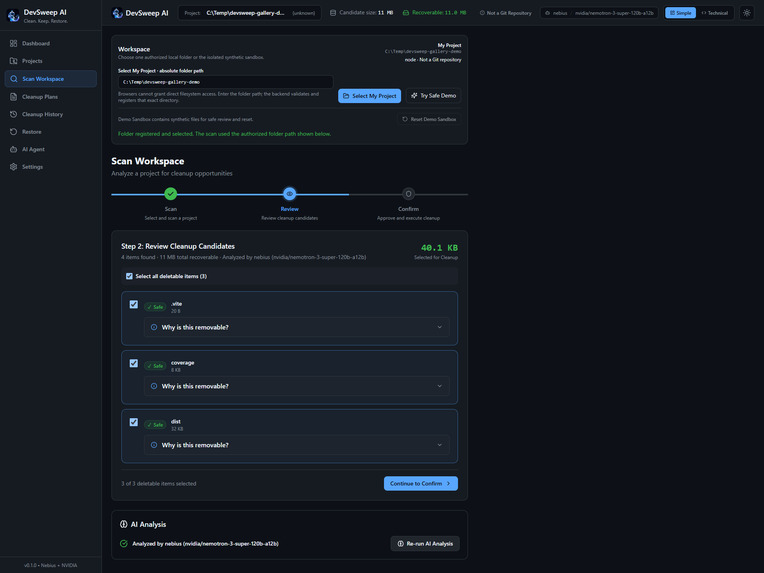764x573 pixels.
Task: Click the Safe badge on .vite
Action: [155, 307]
